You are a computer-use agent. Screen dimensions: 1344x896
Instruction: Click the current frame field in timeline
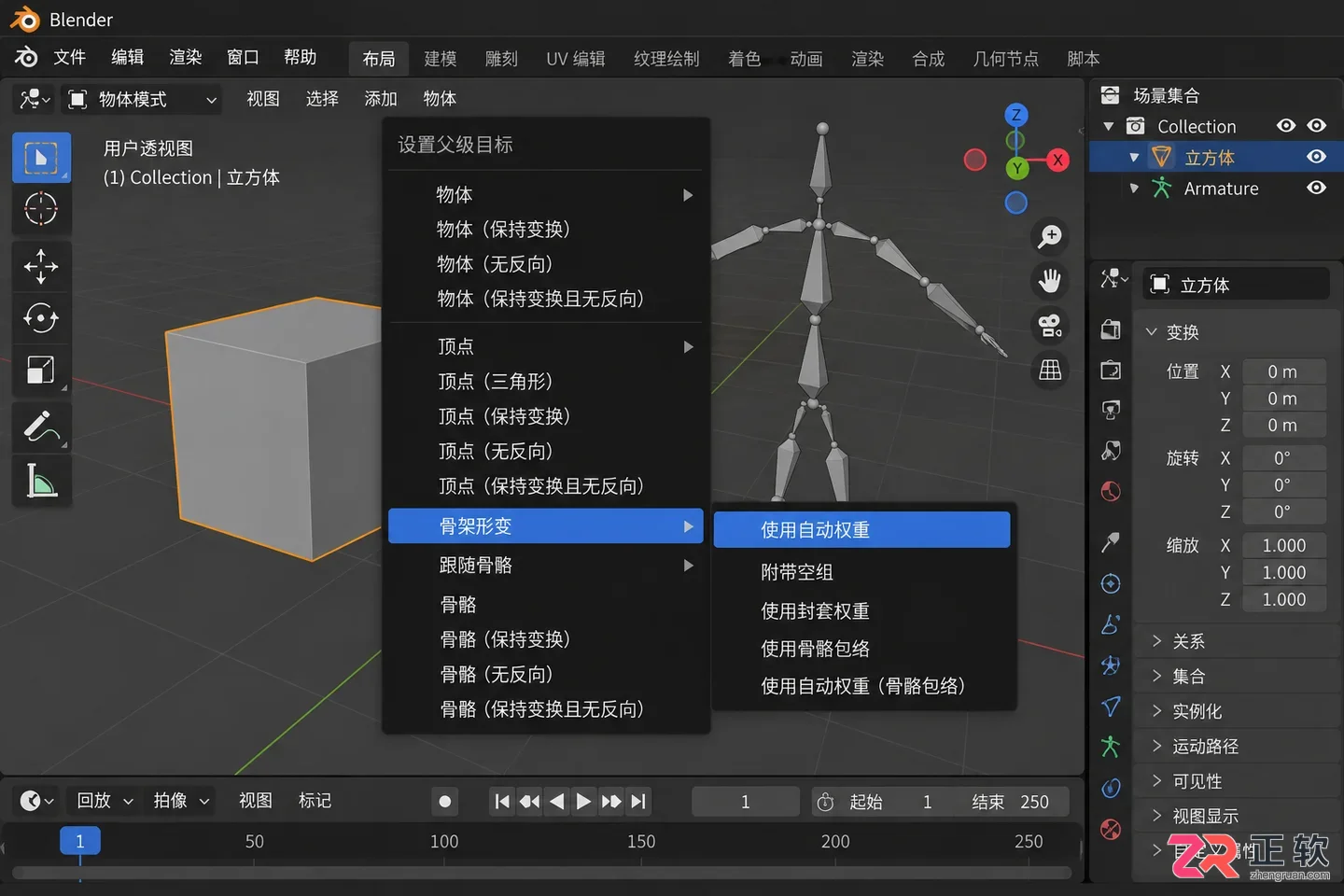[x=745, y=802]
